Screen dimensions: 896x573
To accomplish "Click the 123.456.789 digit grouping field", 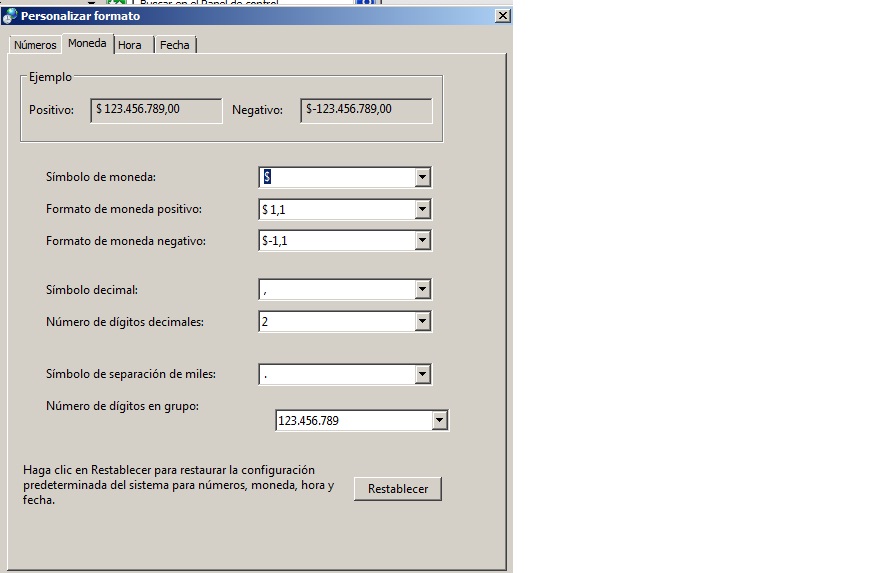I will [353, 421].
